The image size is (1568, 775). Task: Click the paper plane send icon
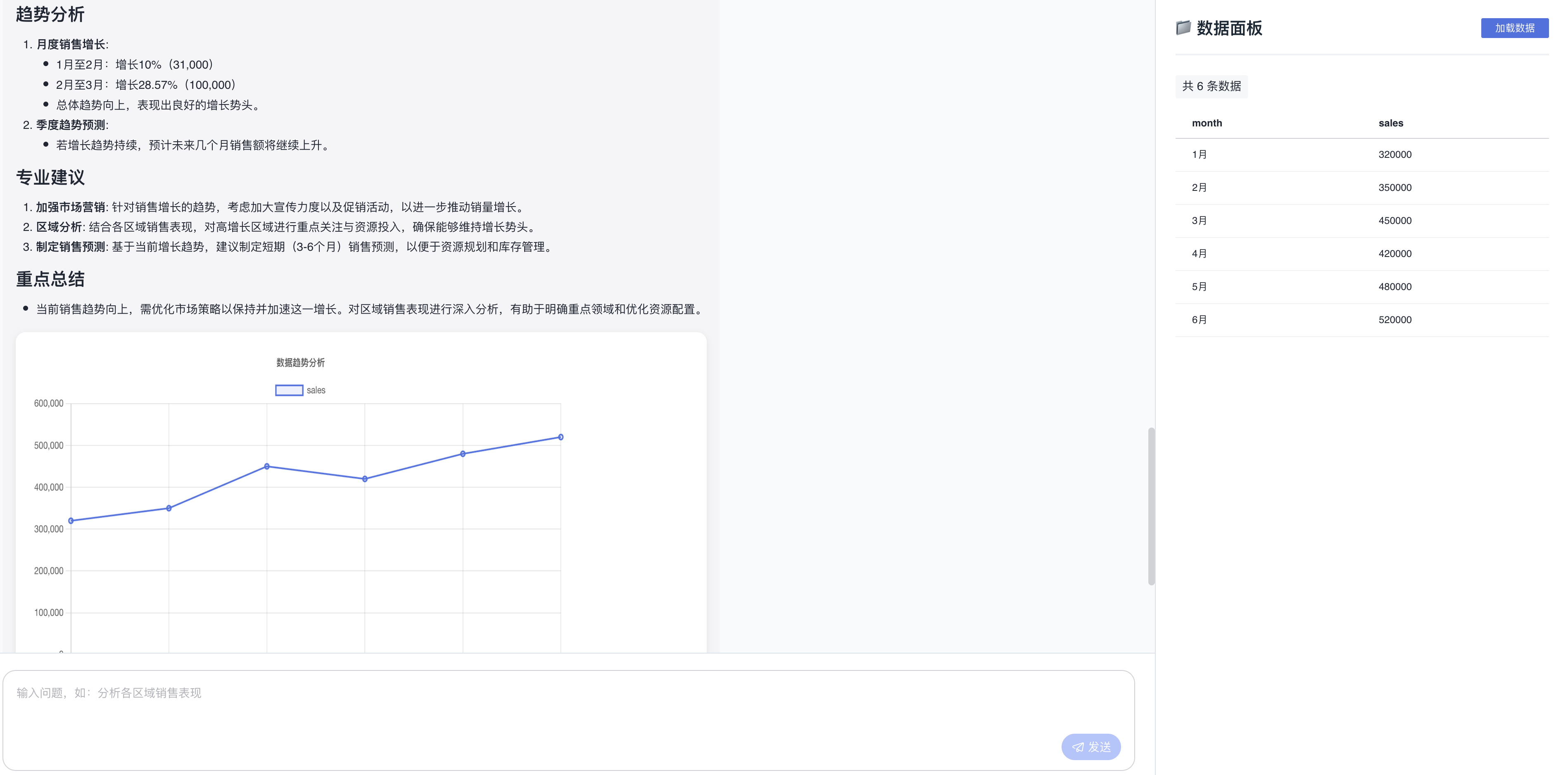coord(1078,747)
